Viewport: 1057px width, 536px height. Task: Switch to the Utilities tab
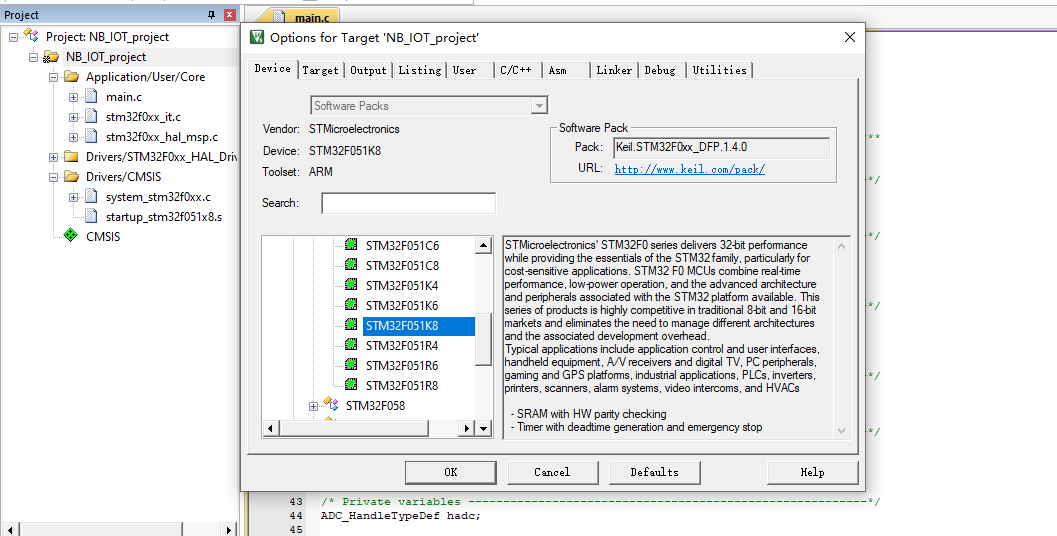(719, 70)
